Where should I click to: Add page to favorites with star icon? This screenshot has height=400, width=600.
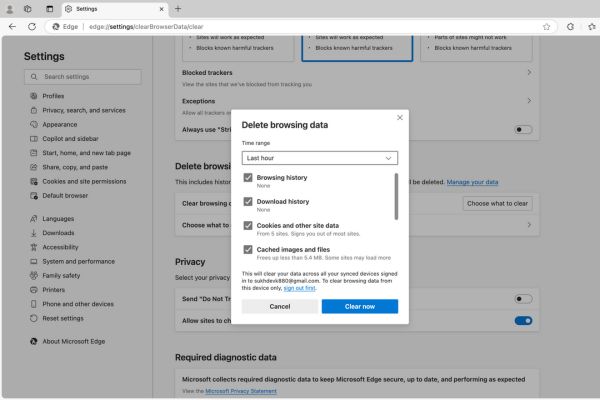[546, 27]
